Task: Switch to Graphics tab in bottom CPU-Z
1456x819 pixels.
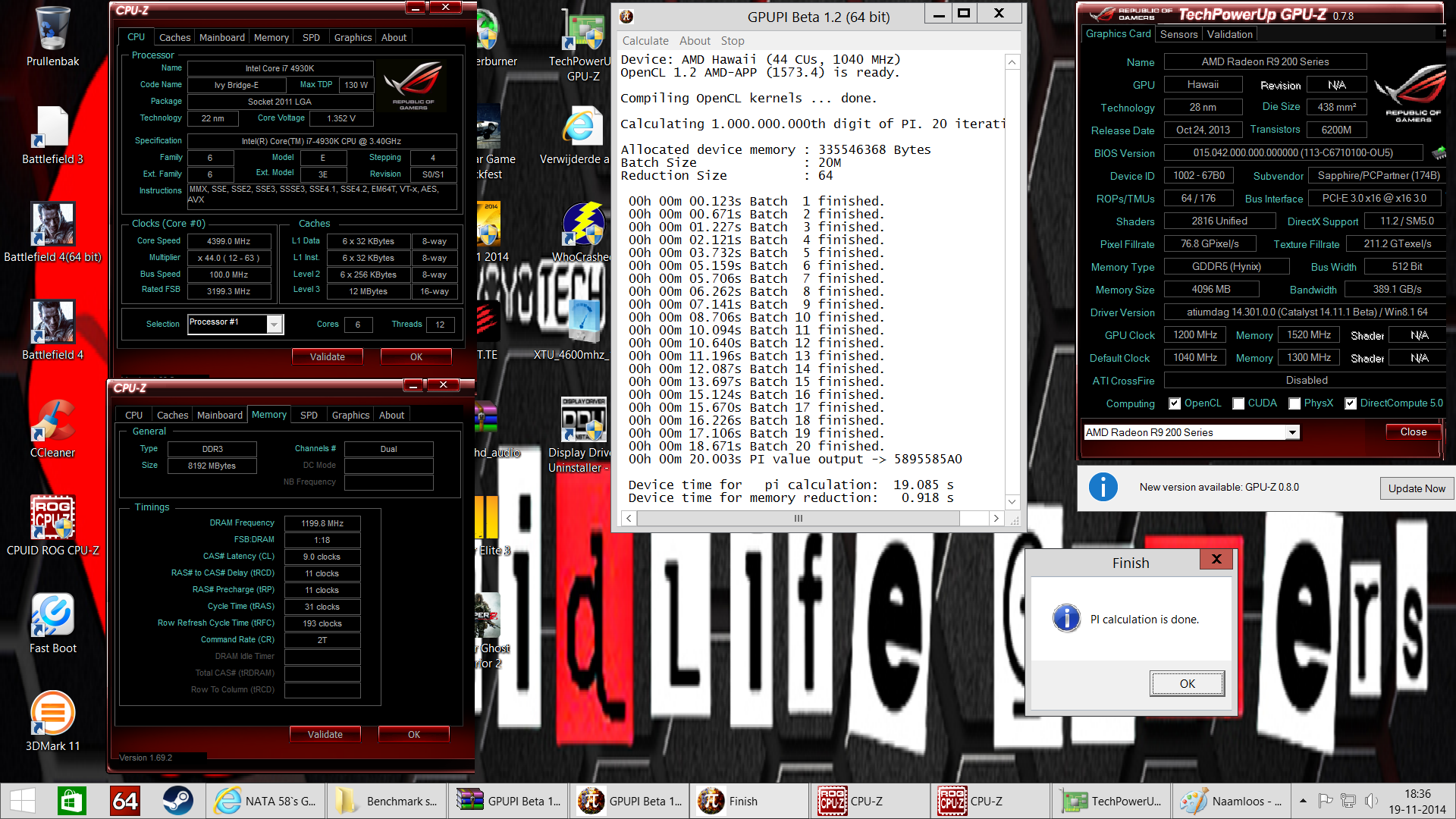Action: coord(350,415)
